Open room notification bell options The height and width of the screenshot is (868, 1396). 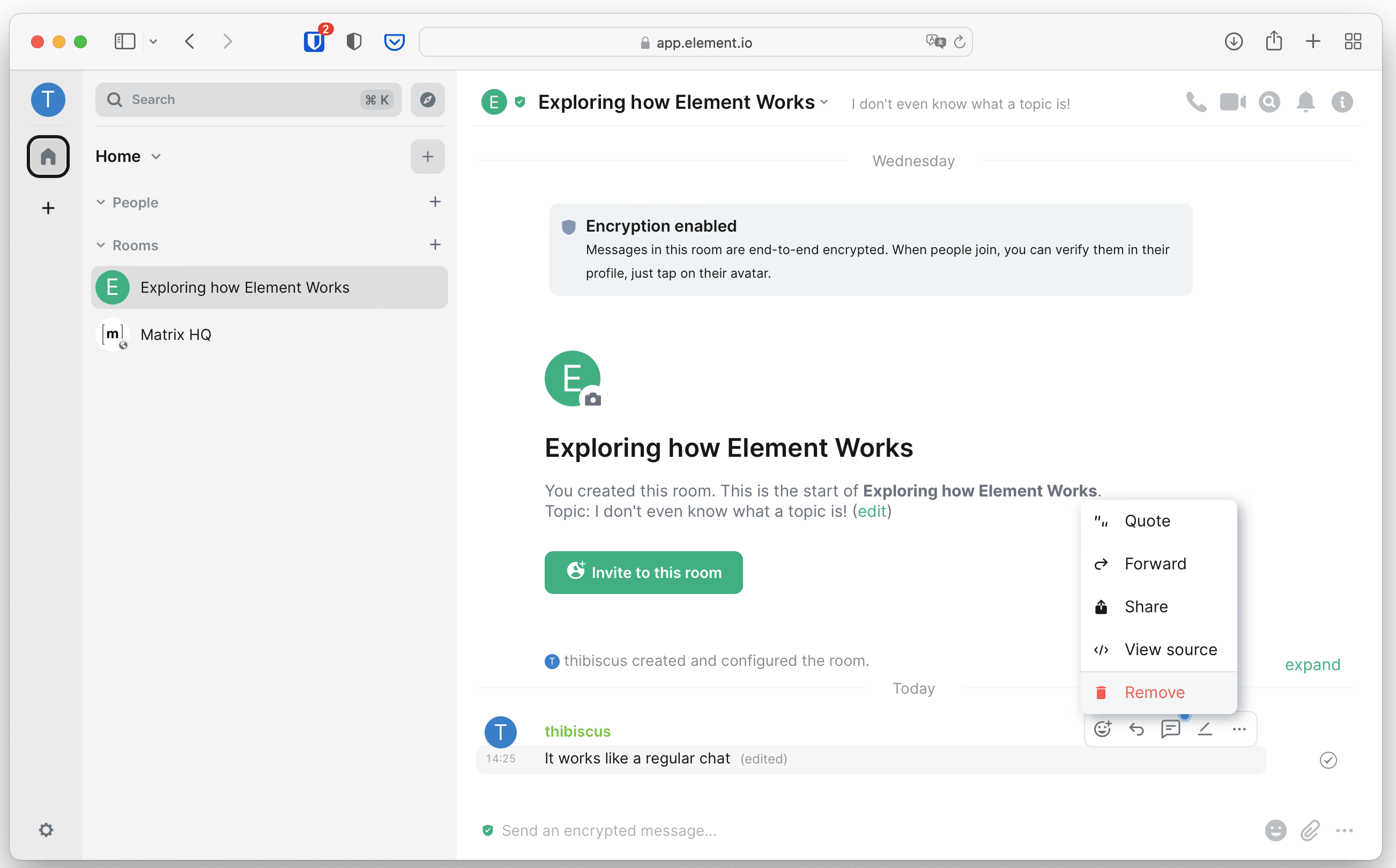[1305, 102]
